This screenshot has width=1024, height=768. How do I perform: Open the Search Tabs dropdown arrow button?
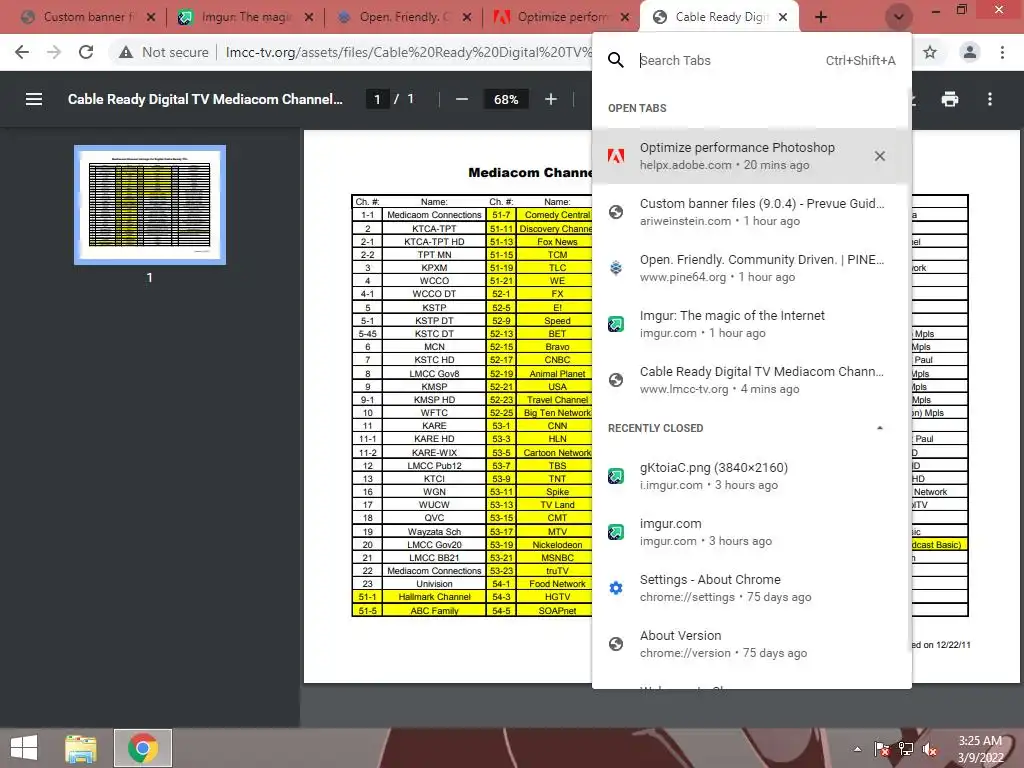tap(899, 17)
